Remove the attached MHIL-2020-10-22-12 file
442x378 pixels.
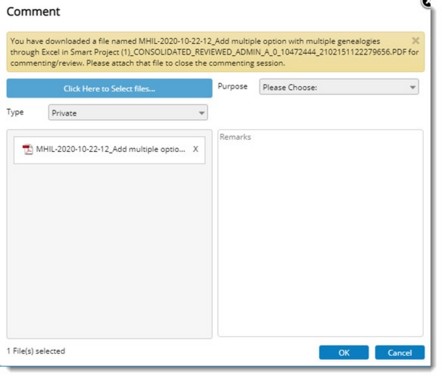click(x=196, y=149)
